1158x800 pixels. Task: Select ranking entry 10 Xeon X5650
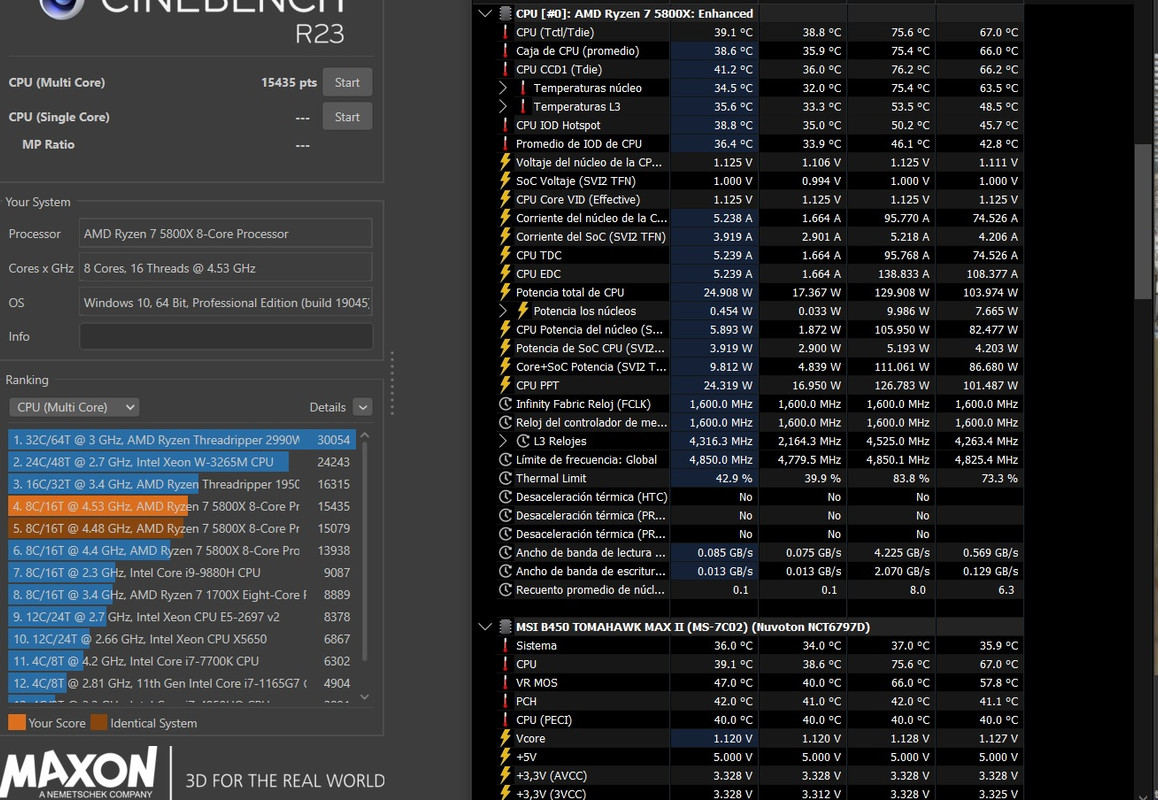[x=182, y=639]
